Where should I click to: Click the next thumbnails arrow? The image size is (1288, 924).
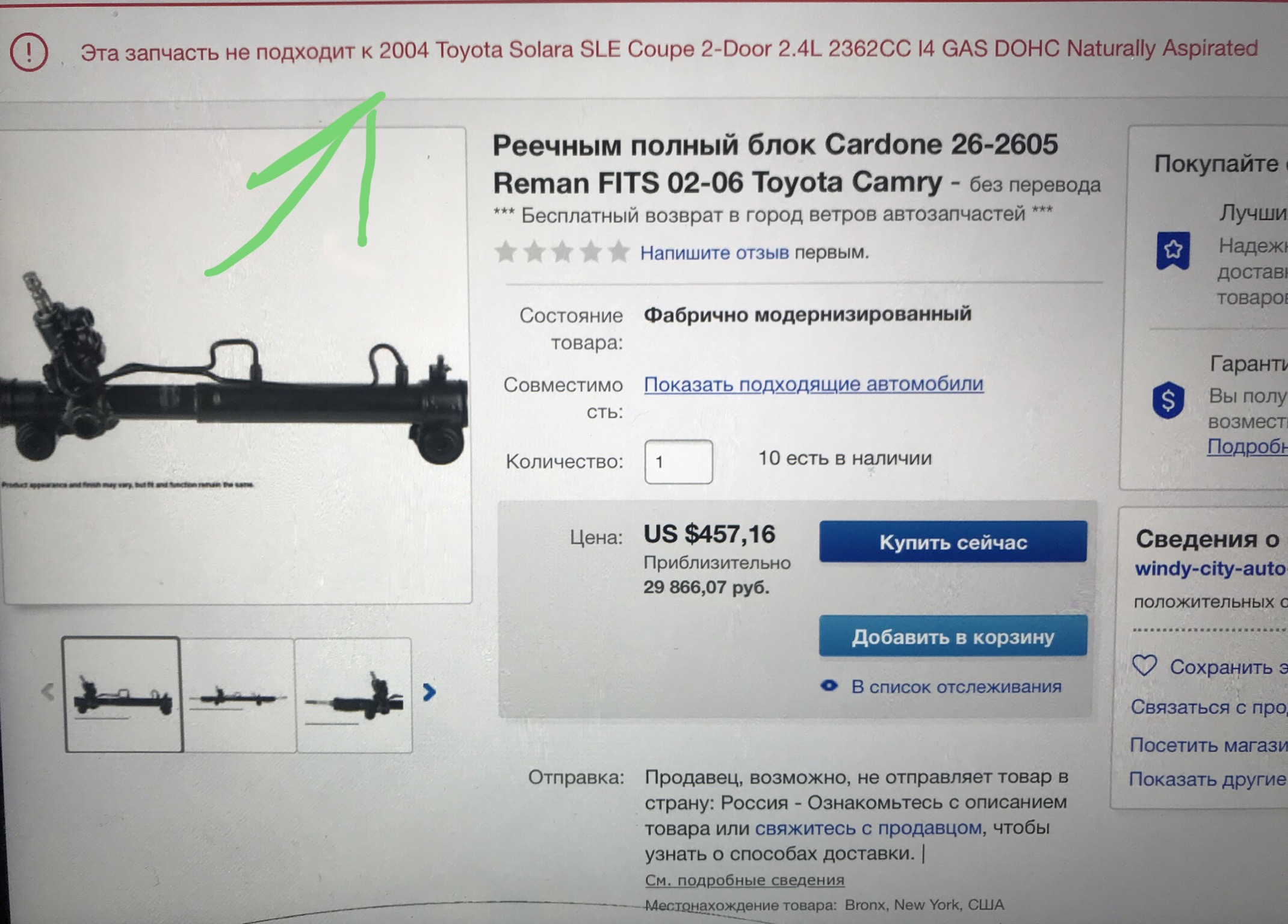429,692
